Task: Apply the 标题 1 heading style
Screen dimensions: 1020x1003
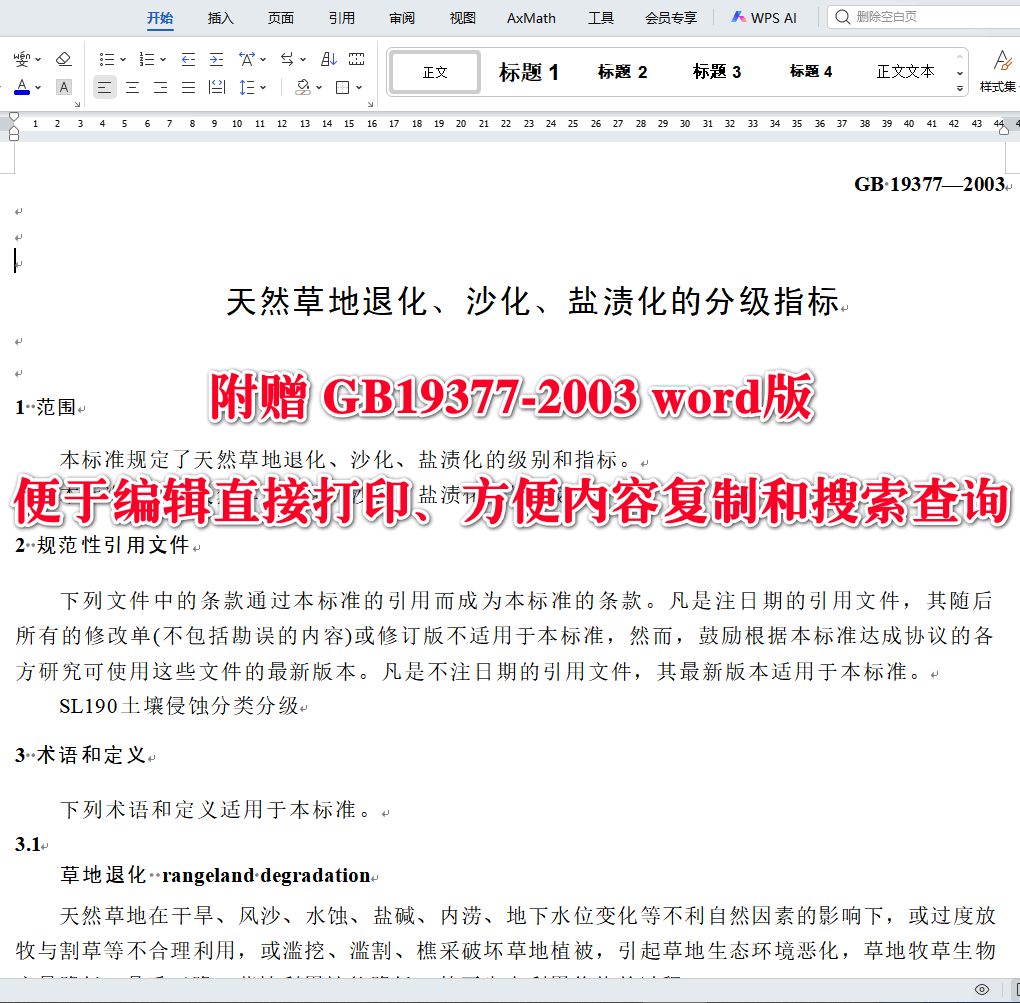Action: [x=530, y=71]
